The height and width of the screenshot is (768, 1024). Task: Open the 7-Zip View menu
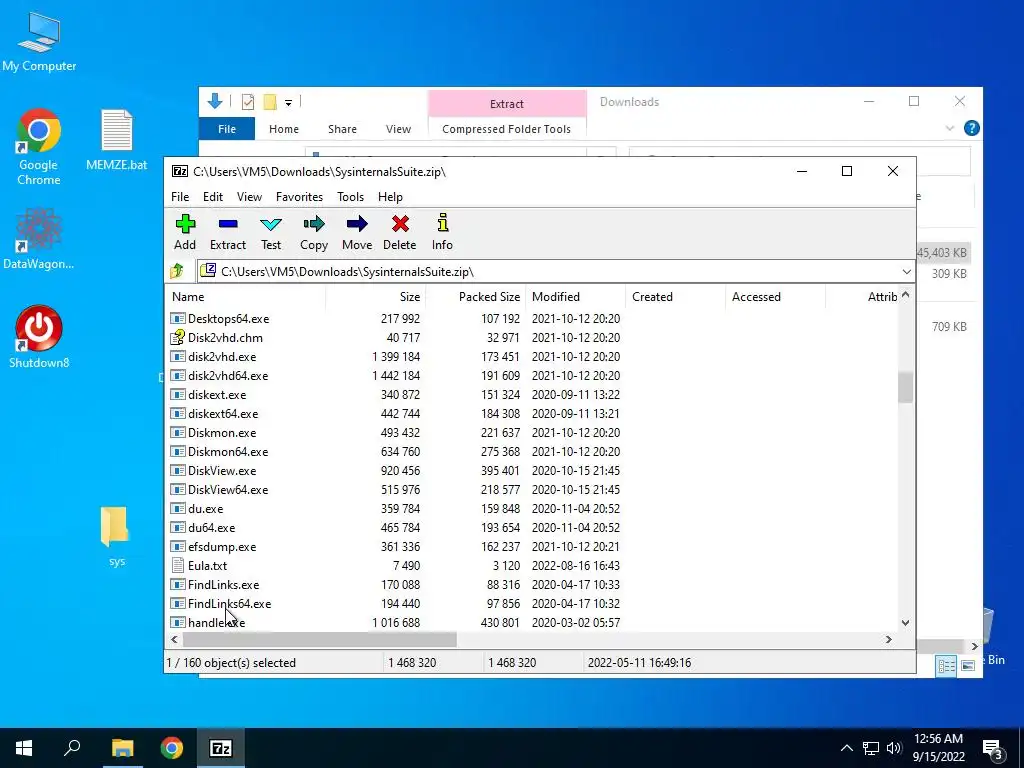click(x=249, y=197)
